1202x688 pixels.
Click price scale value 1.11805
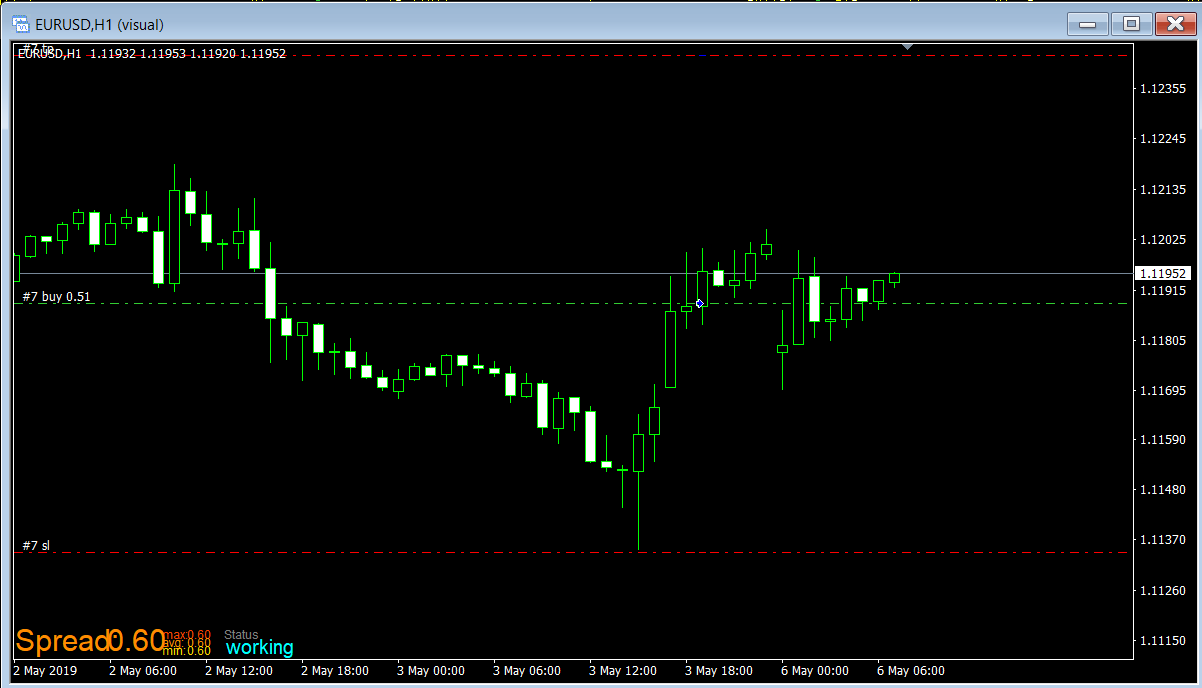tap(1163, 341)
